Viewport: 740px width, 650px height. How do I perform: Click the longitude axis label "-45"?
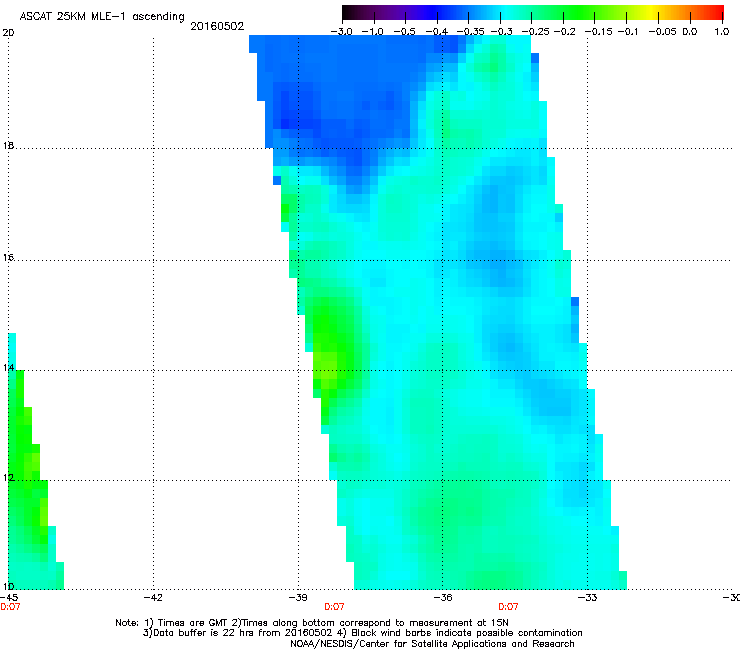pos(9,598)
